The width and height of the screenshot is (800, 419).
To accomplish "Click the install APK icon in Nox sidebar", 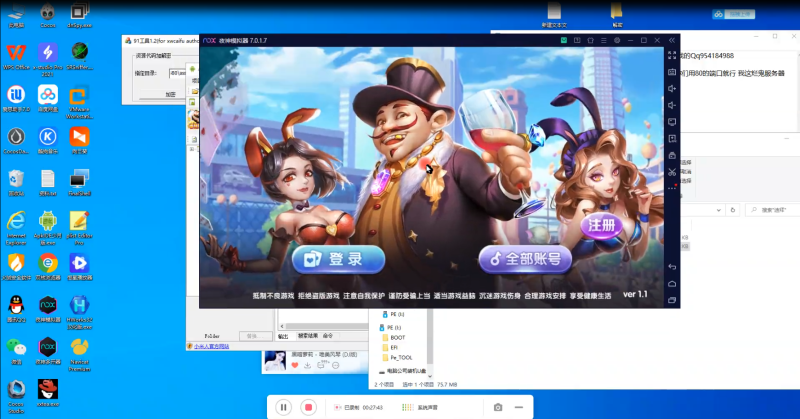I will click(x=672, y=139).
